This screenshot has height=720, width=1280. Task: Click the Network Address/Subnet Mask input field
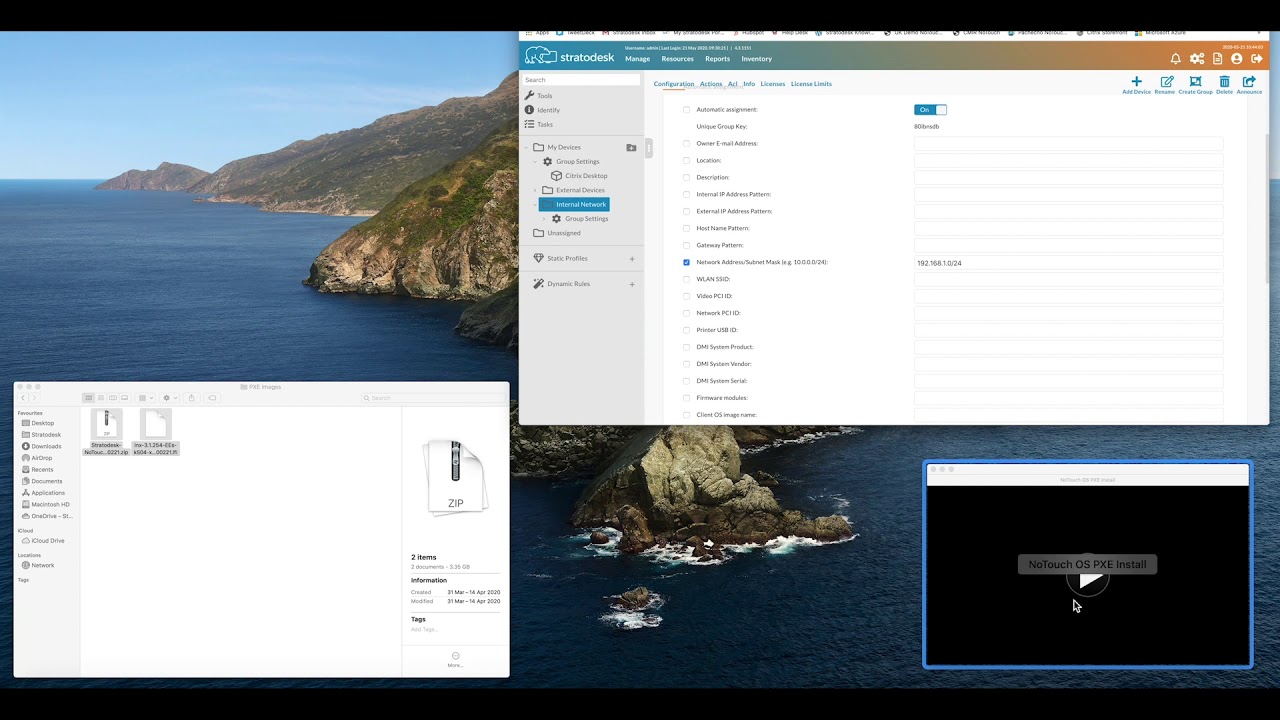pyautogui.click(x=1068, y=263)
